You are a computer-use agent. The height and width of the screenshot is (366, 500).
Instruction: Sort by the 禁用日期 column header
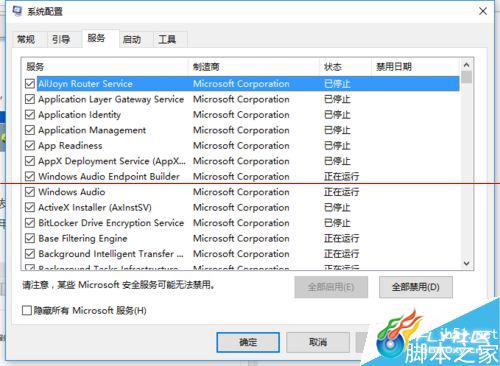click(x=415, y=67)
